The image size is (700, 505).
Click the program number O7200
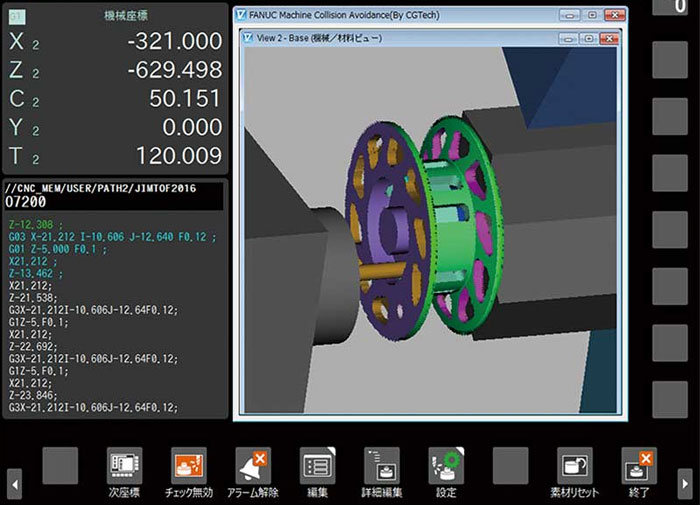(25, 202)
